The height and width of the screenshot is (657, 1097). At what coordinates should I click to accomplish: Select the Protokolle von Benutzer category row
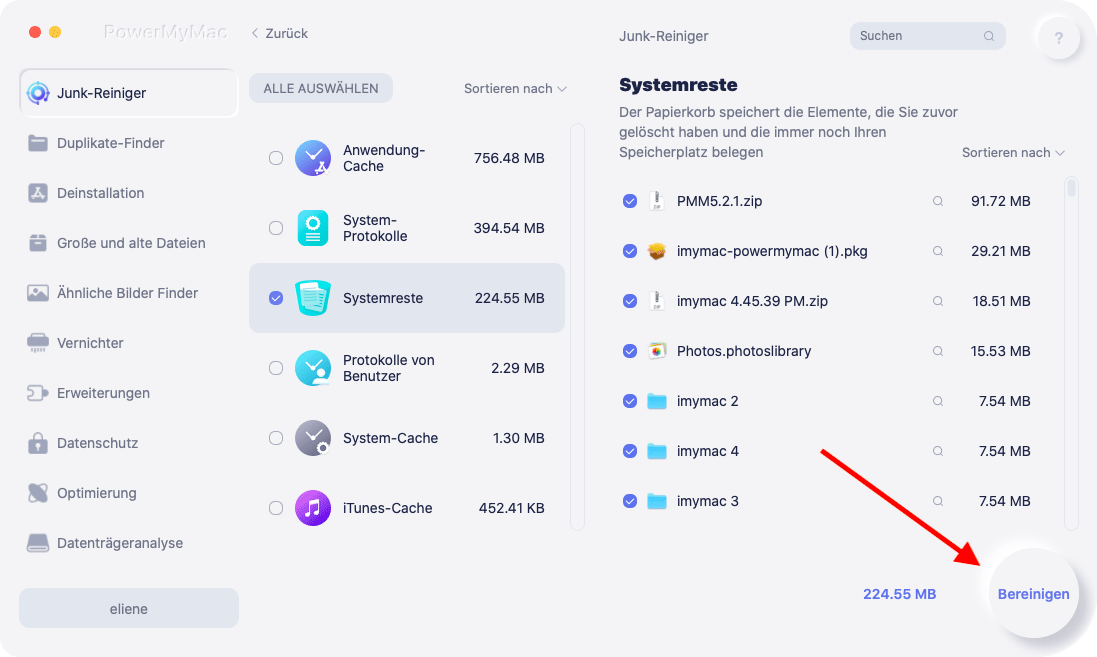click(x=406, y=368)
